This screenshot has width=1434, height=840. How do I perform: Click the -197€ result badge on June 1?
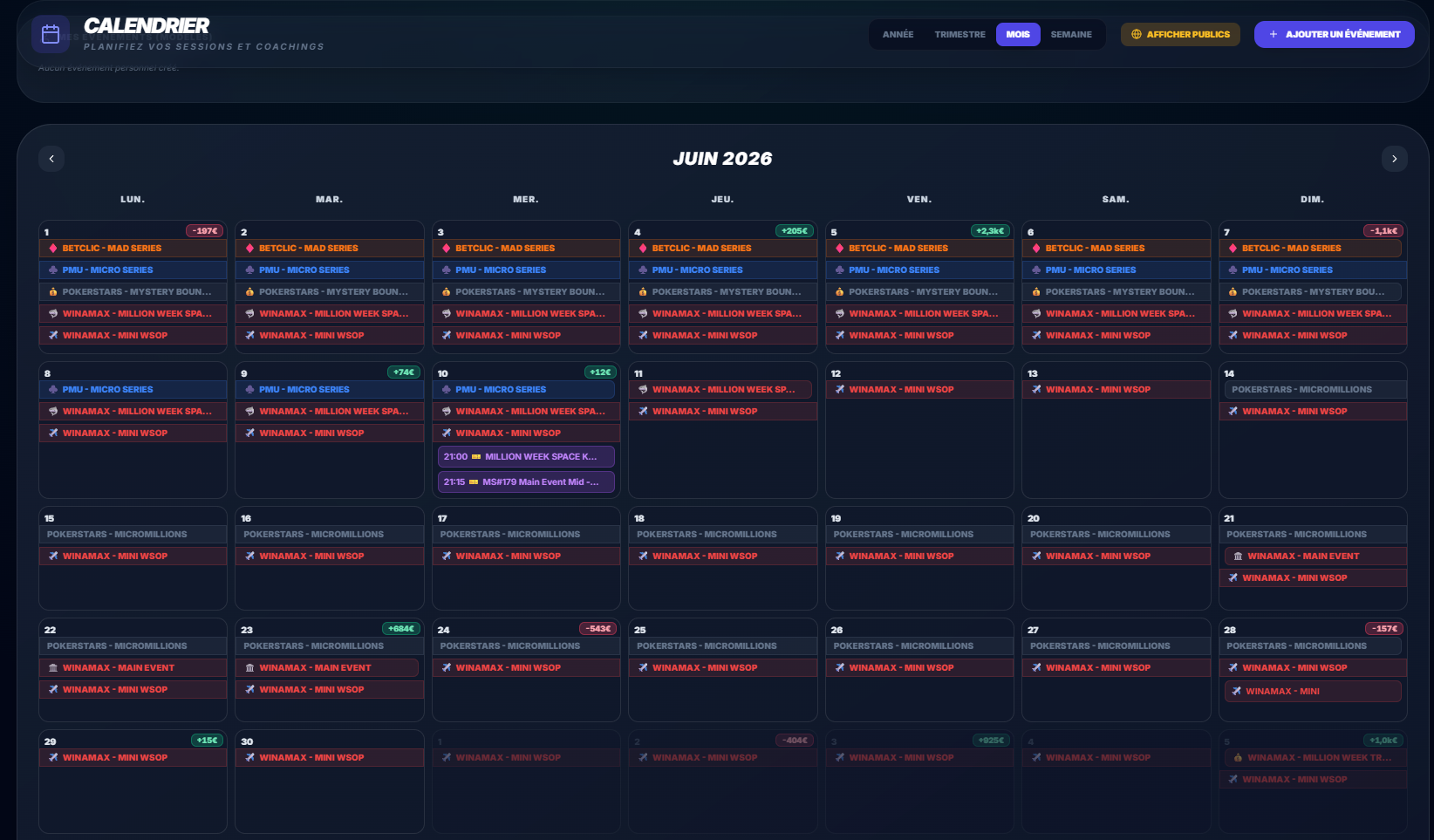pos(205,231)
